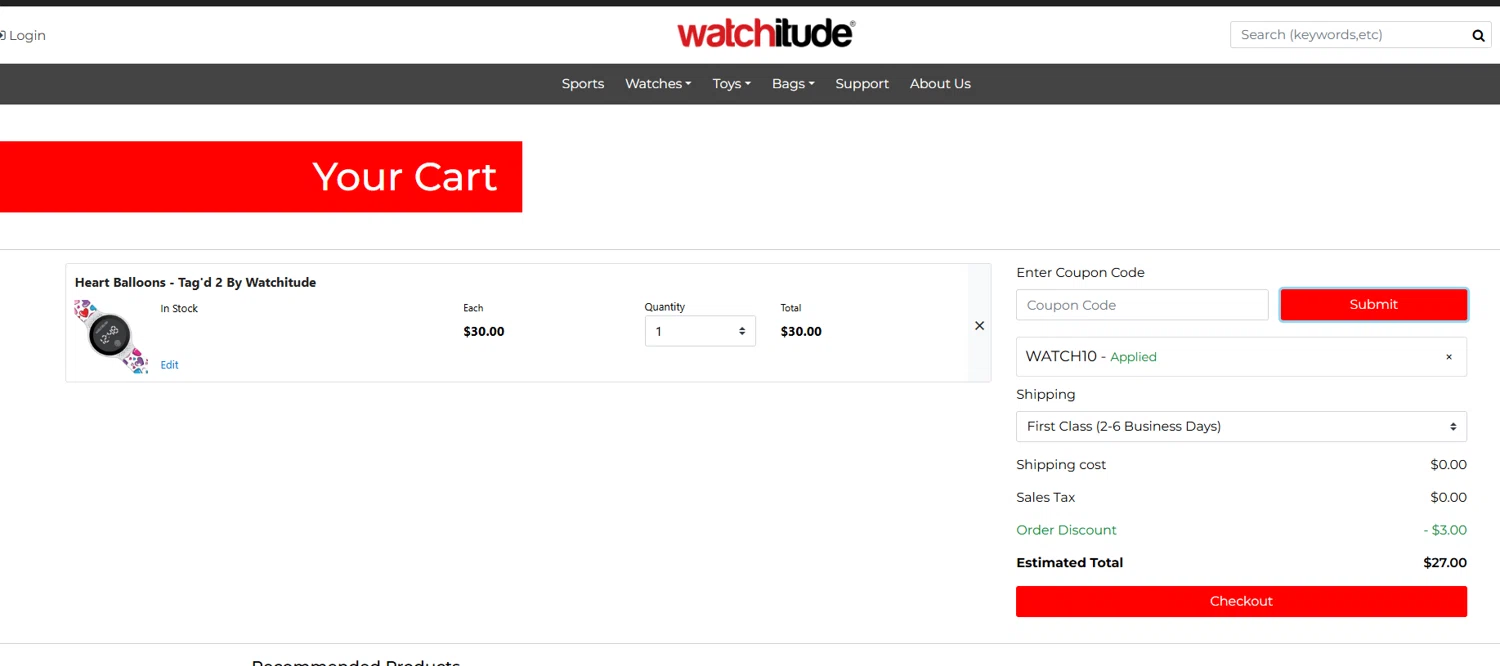This screenshot has height=666, width=1500.
Task: Open the Watchitude logo home link
Action: click(766, 35)
